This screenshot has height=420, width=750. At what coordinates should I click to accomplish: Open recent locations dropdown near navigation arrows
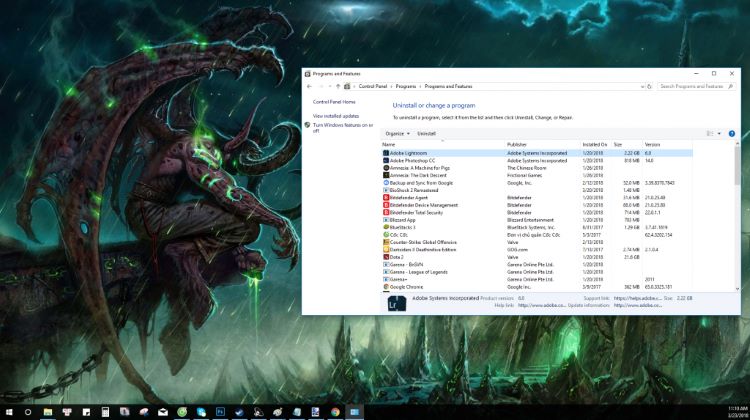coord(330,87)
